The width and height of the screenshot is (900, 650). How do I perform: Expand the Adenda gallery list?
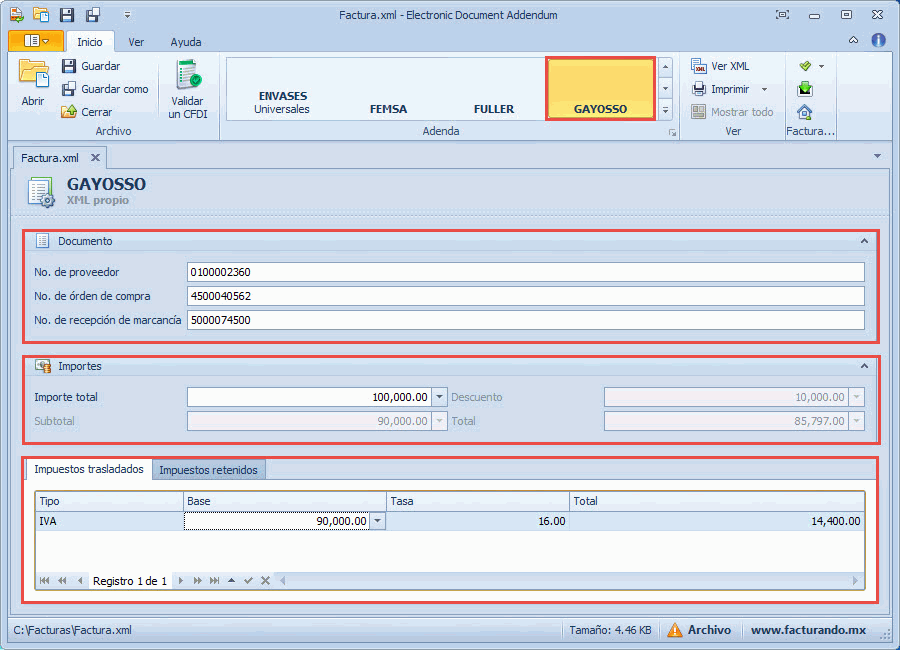pyautogui.click(x=666, y=109)
